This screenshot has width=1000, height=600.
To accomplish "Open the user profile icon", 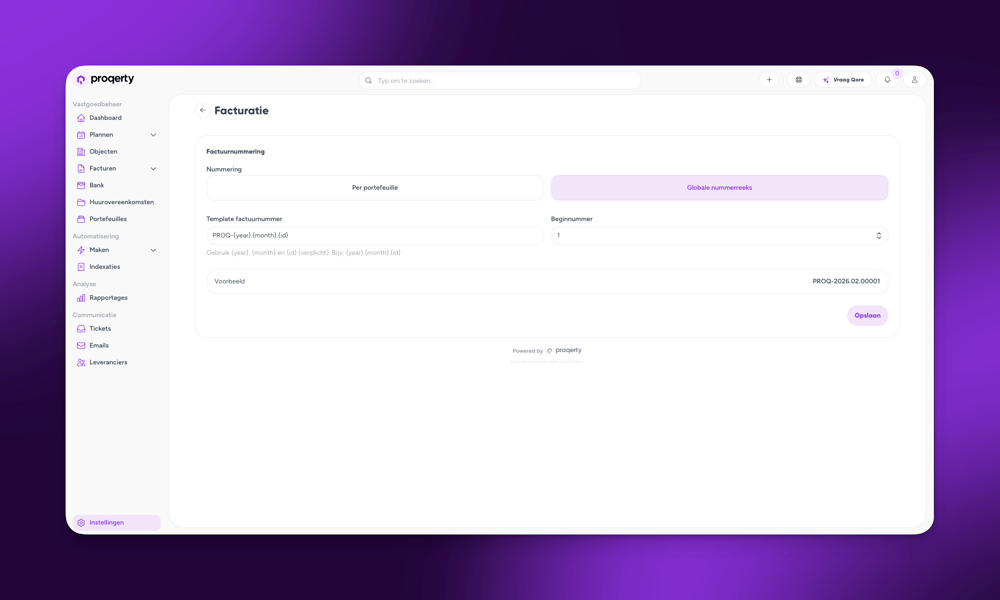I will click(x=914, y=80).
